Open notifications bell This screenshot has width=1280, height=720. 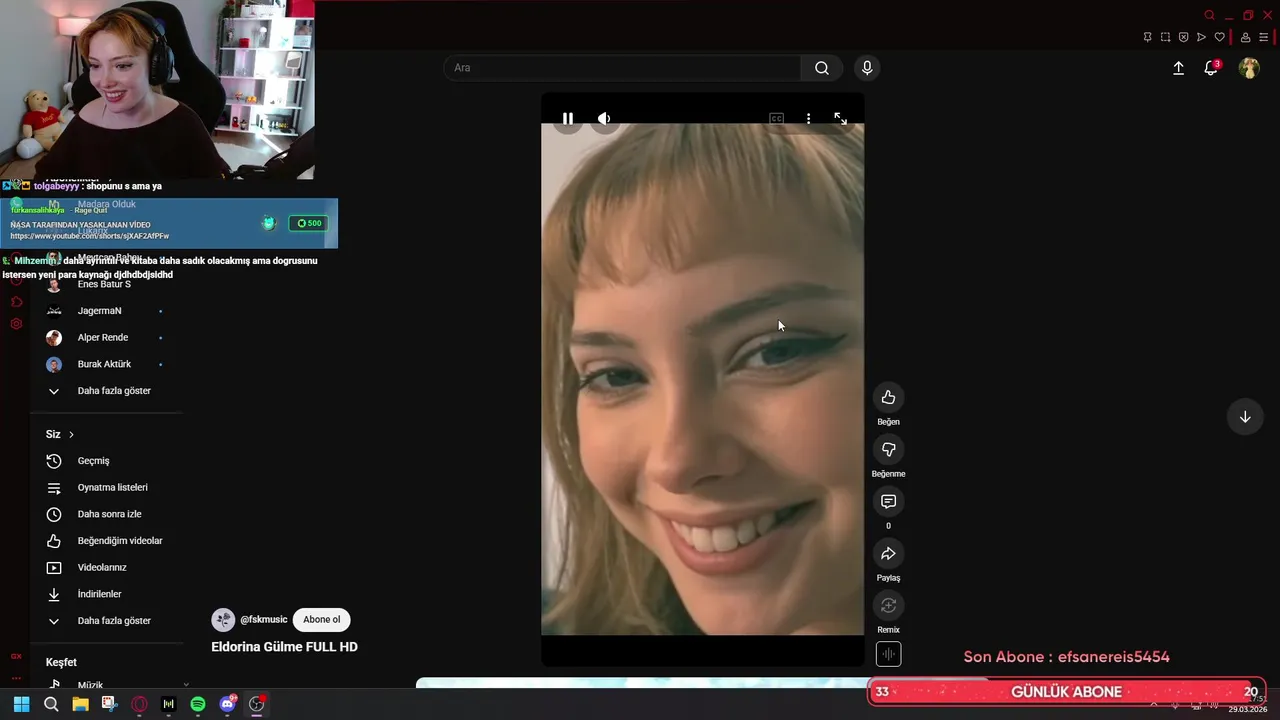pyautogui.click(x=1211, y=68)
